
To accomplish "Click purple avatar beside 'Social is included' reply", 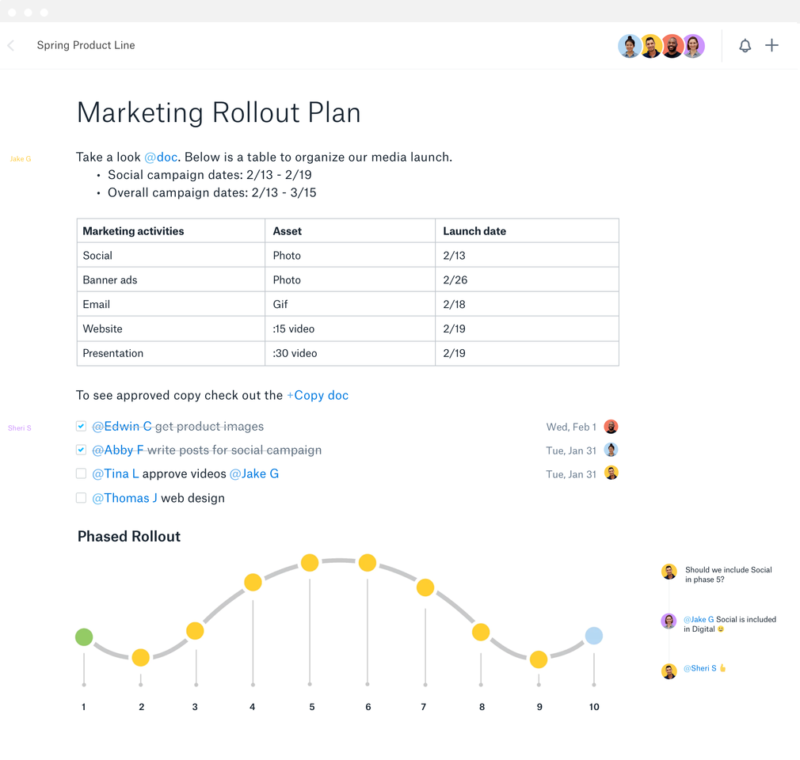I will click(x=669, y=621).
